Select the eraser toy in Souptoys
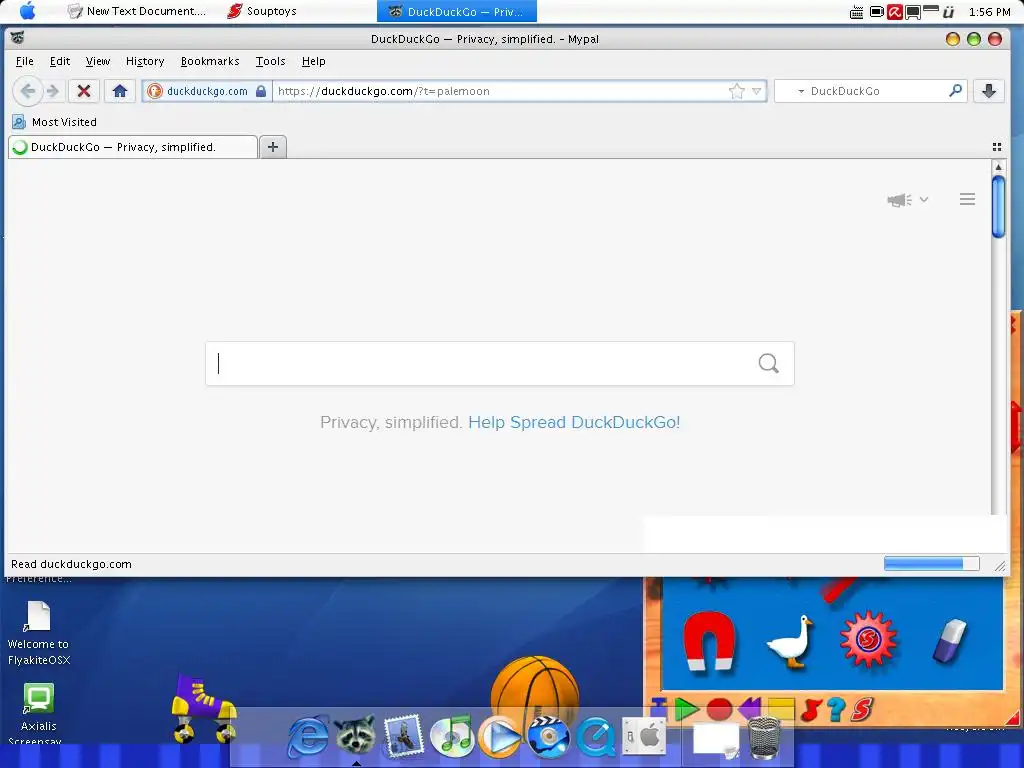 (x=950, y=641)
